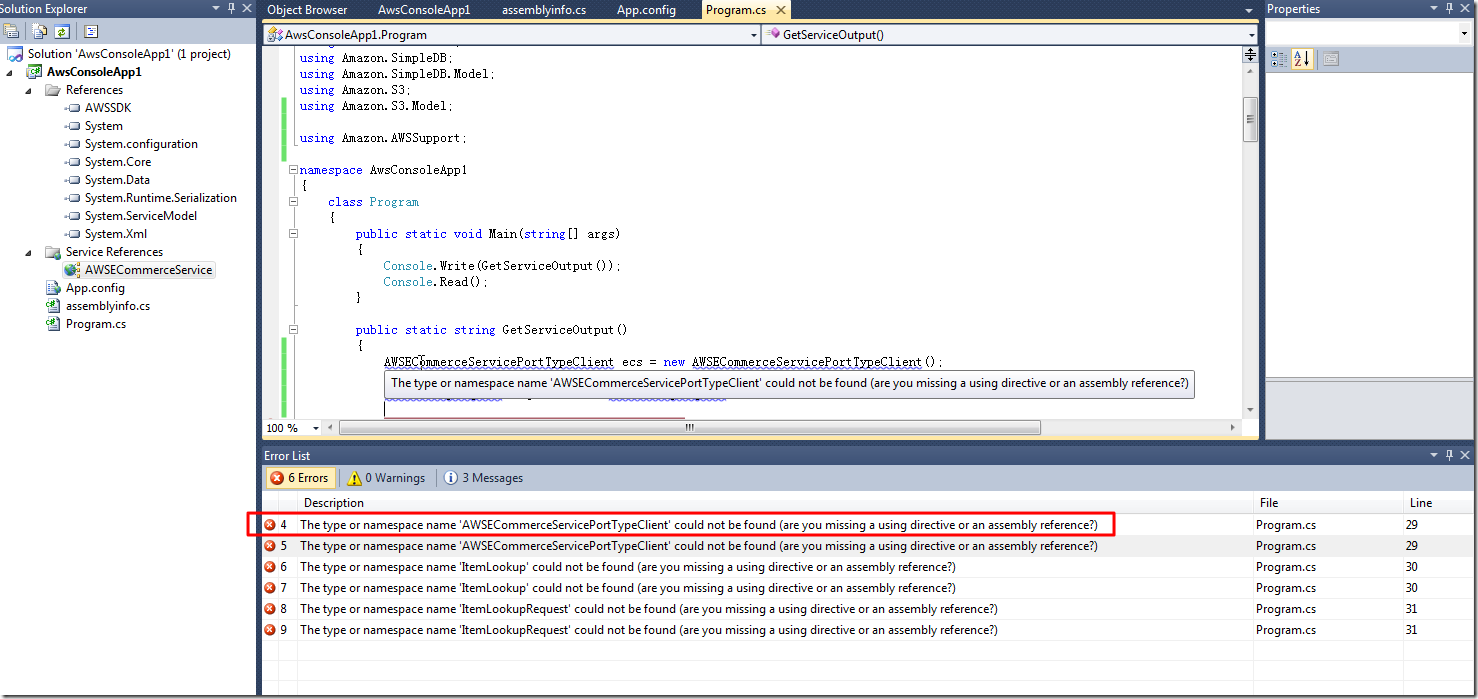Open Properties from the Solution Explorer toolbar
The width and height of the screenshot is (1478, 699).
[x=11, y=32]
